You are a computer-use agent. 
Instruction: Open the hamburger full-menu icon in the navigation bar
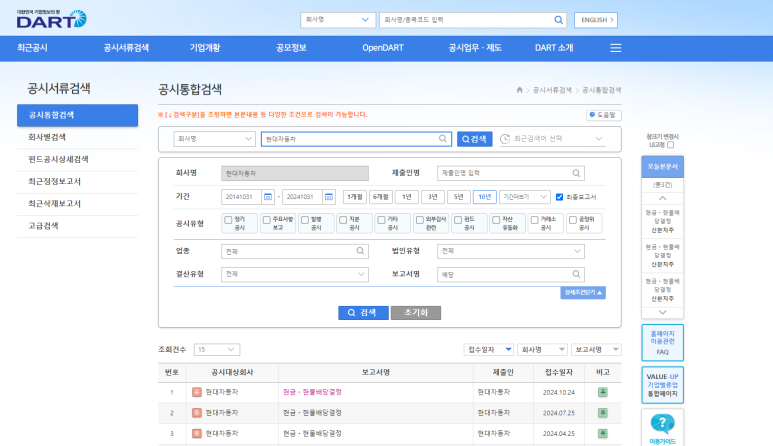pyautogui.click(x=615, y=48)
